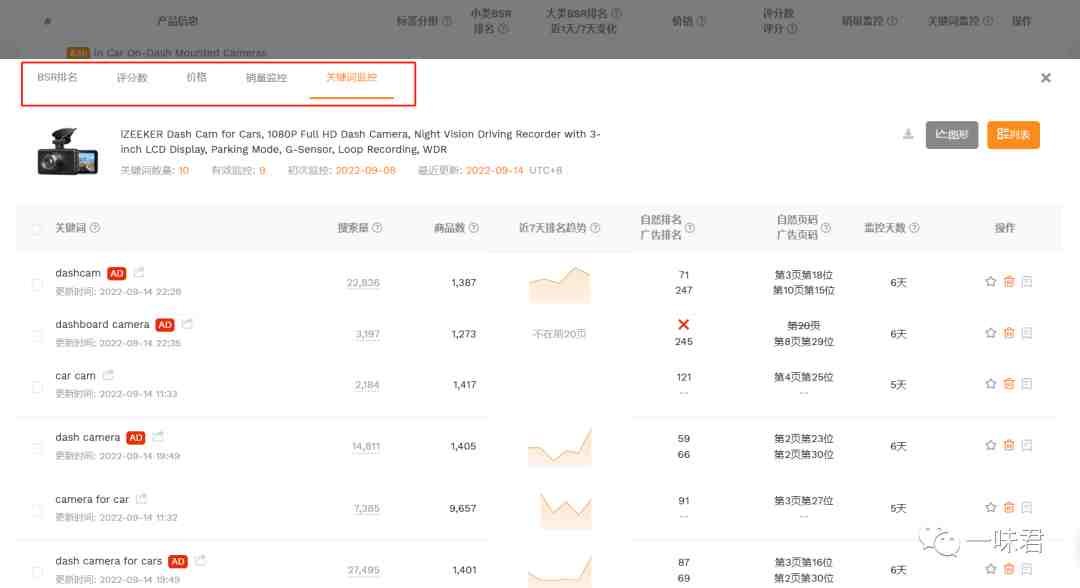Select the '第3页第18位' page position text

(804, 275)
